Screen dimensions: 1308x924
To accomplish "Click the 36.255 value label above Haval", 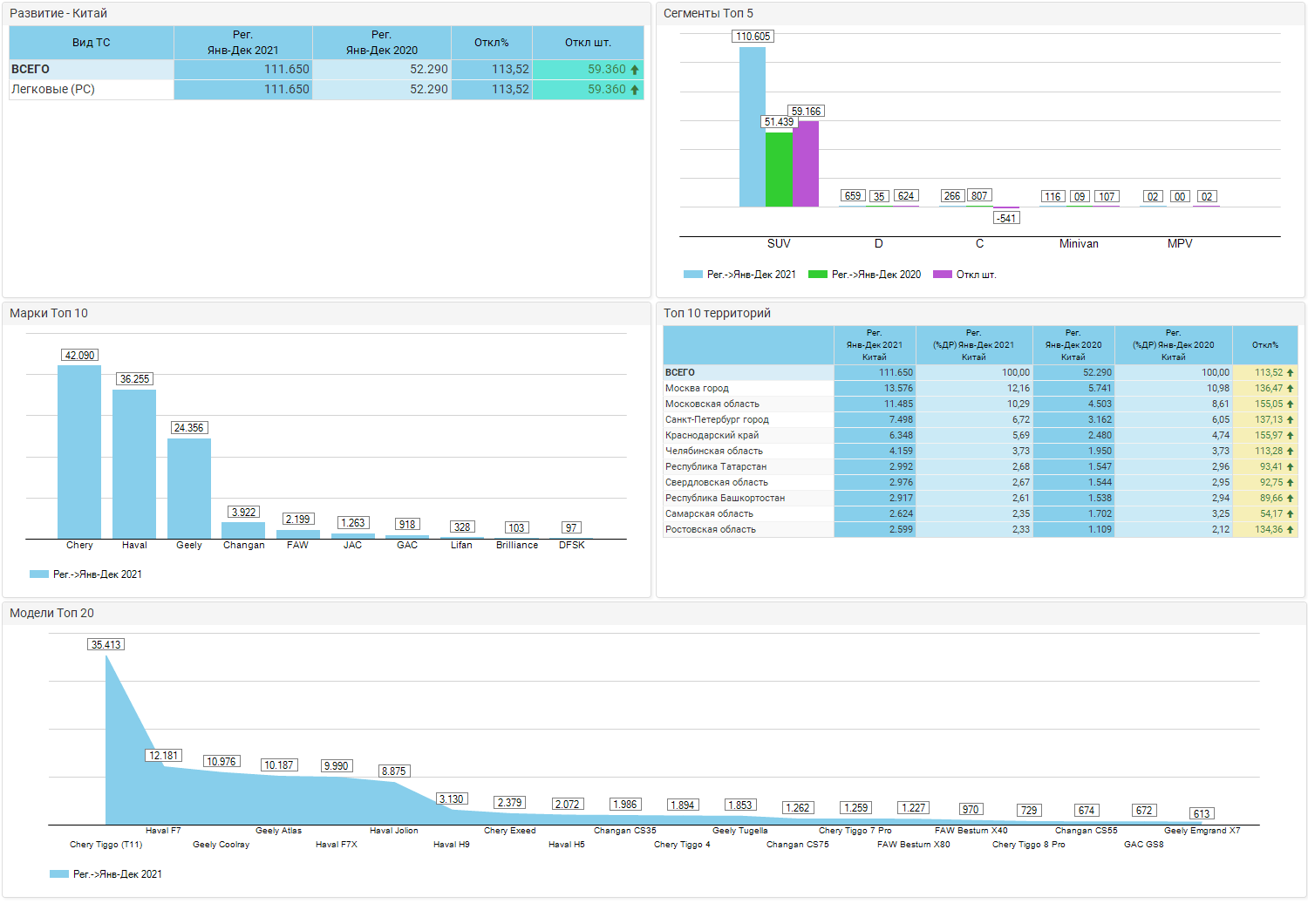I will tap(134, 379).
